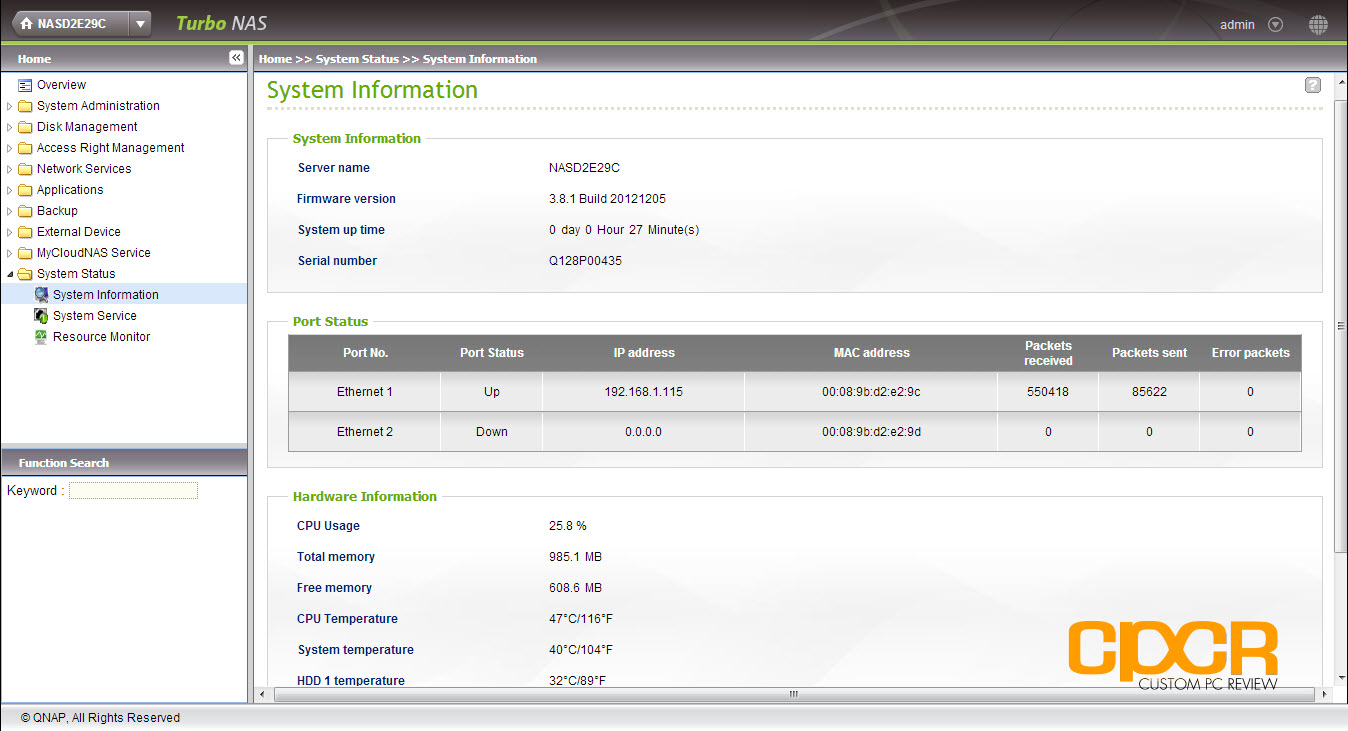Click the System Service shield icon
This screenshot has width=1348, height=731.
[41, 316]
